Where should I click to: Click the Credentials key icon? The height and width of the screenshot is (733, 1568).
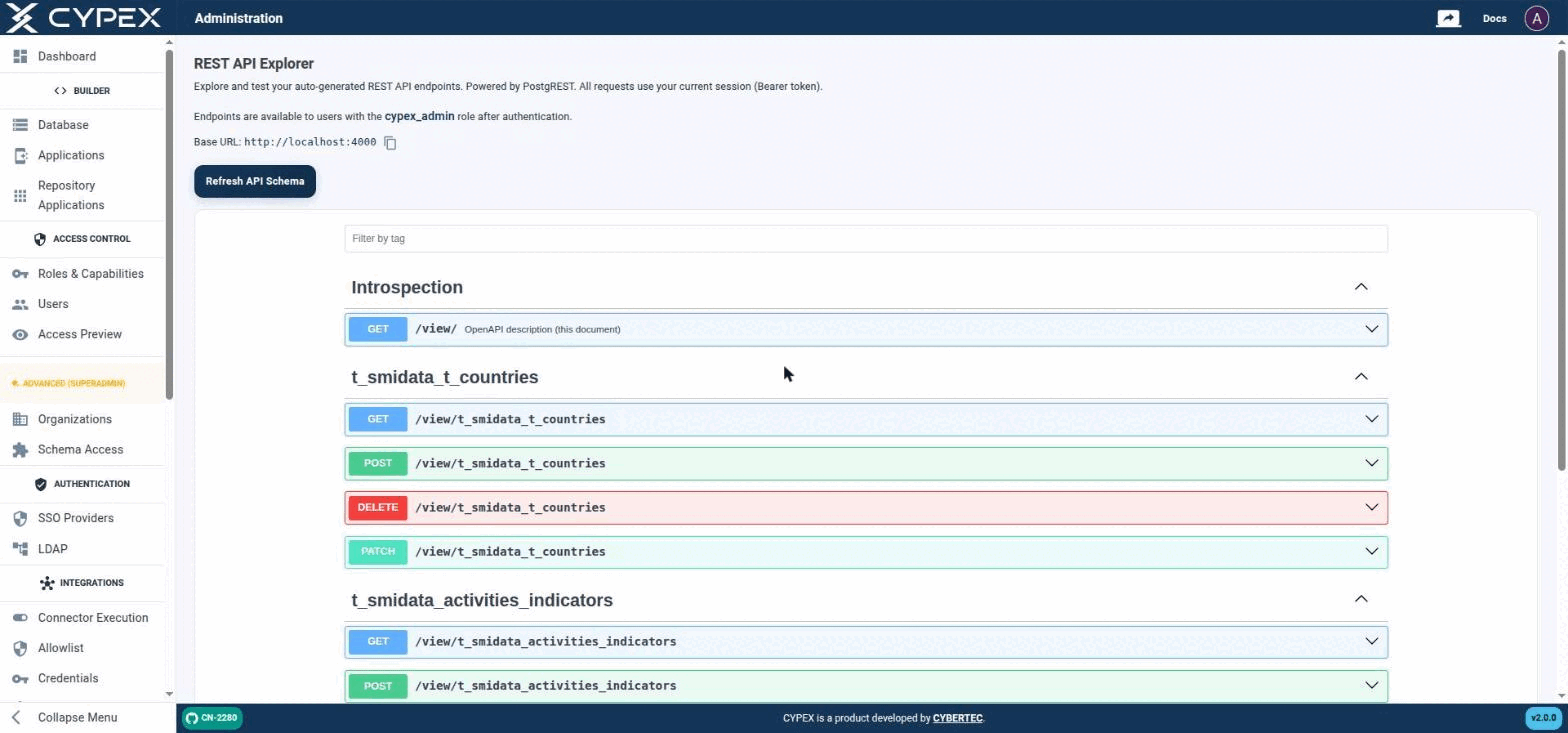pyautogui.click(x=20, y=678)
